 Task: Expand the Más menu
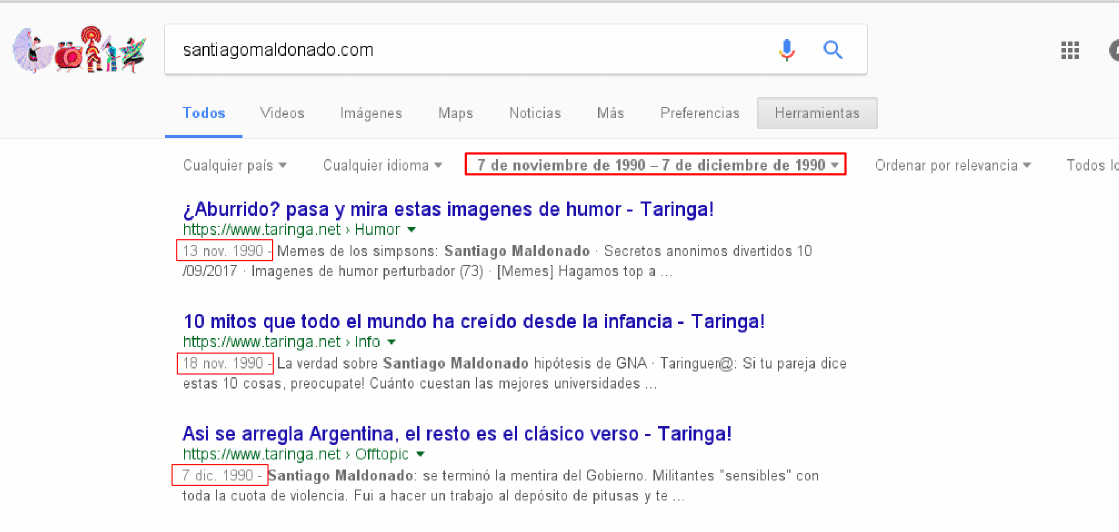(610, 113)
